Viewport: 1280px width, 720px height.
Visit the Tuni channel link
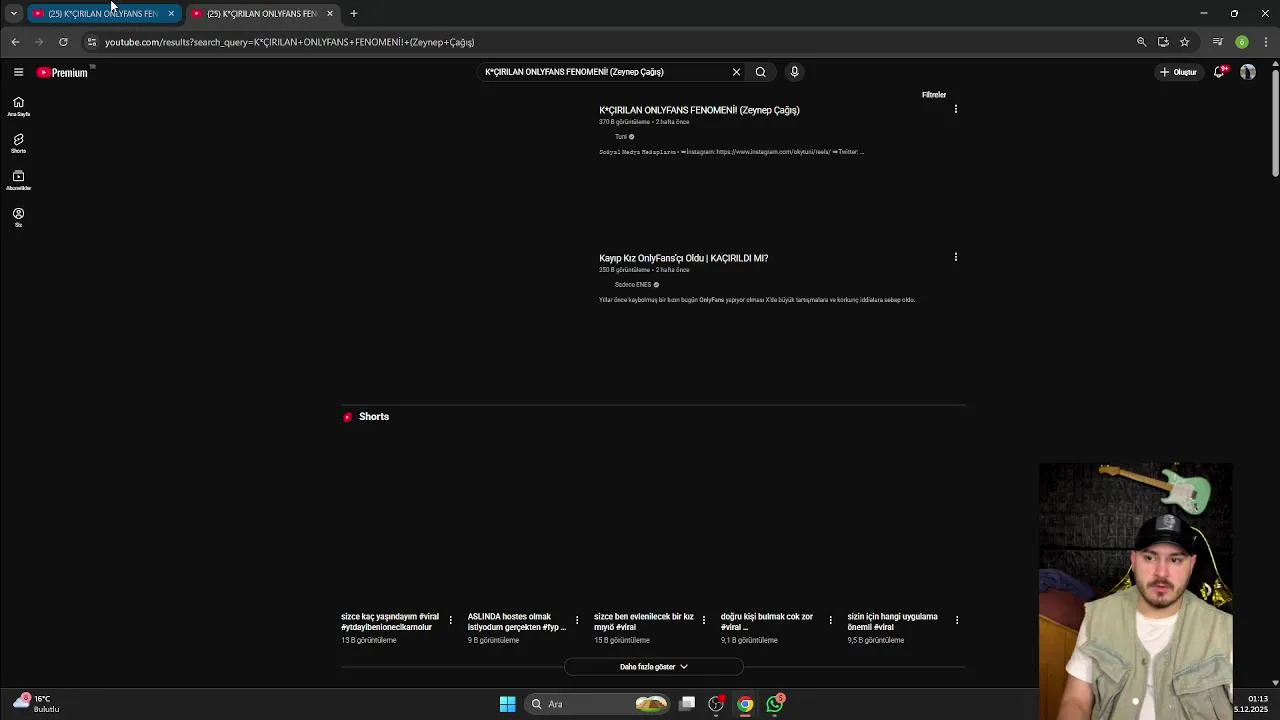[x=621, y=137]
